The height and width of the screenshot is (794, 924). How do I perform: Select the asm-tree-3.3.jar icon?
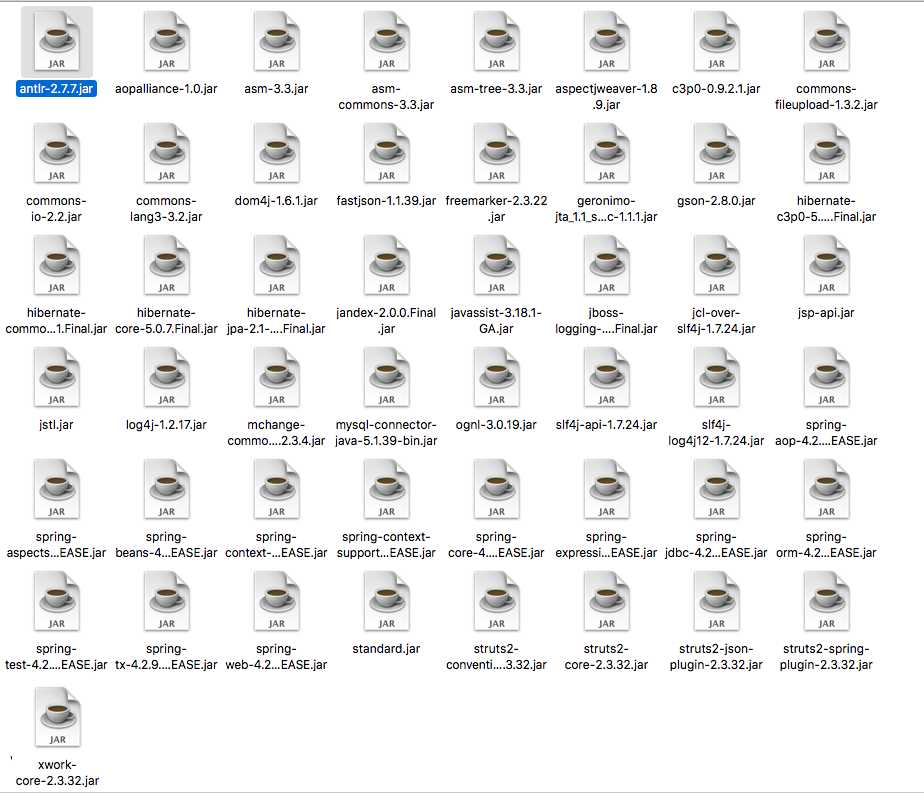click(x=496, y=42)
